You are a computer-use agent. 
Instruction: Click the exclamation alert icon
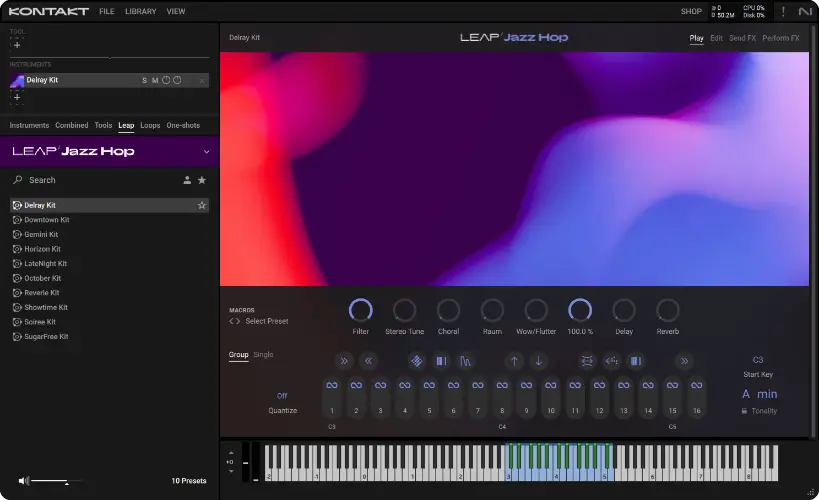tap(783, 11)
